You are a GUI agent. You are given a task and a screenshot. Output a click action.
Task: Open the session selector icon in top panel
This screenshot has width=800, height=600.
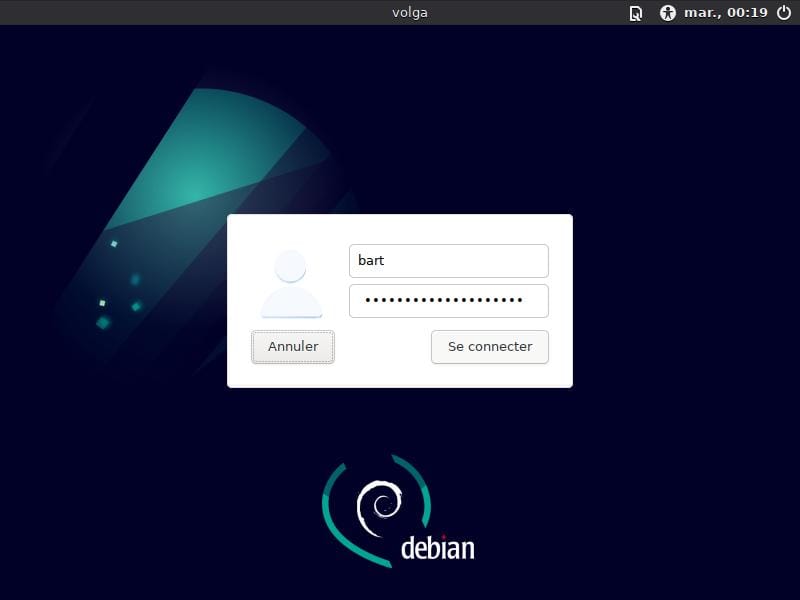(x=636, y=13)
